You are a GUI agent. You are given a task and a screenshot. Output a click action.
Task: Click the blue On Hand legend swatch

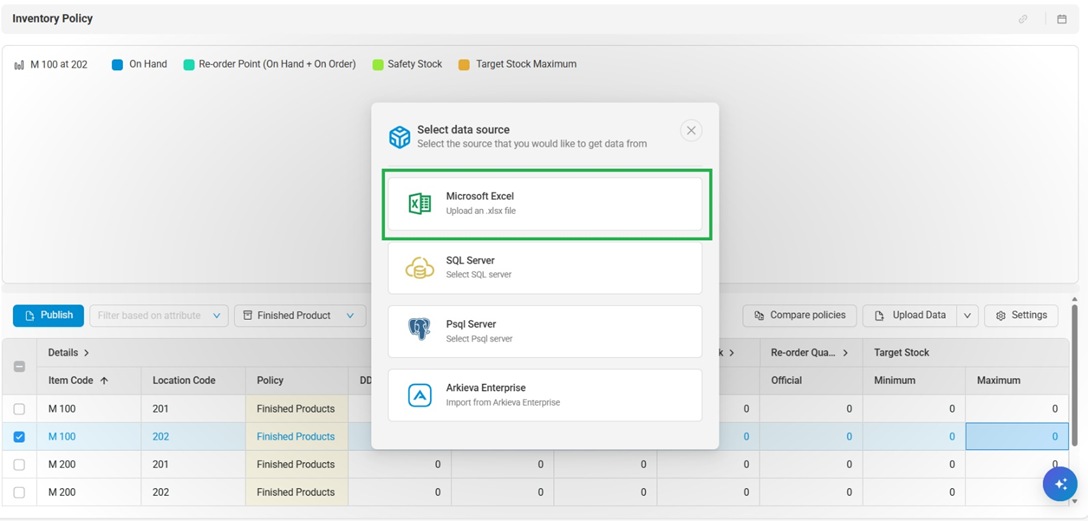click(x=117, y=65)
